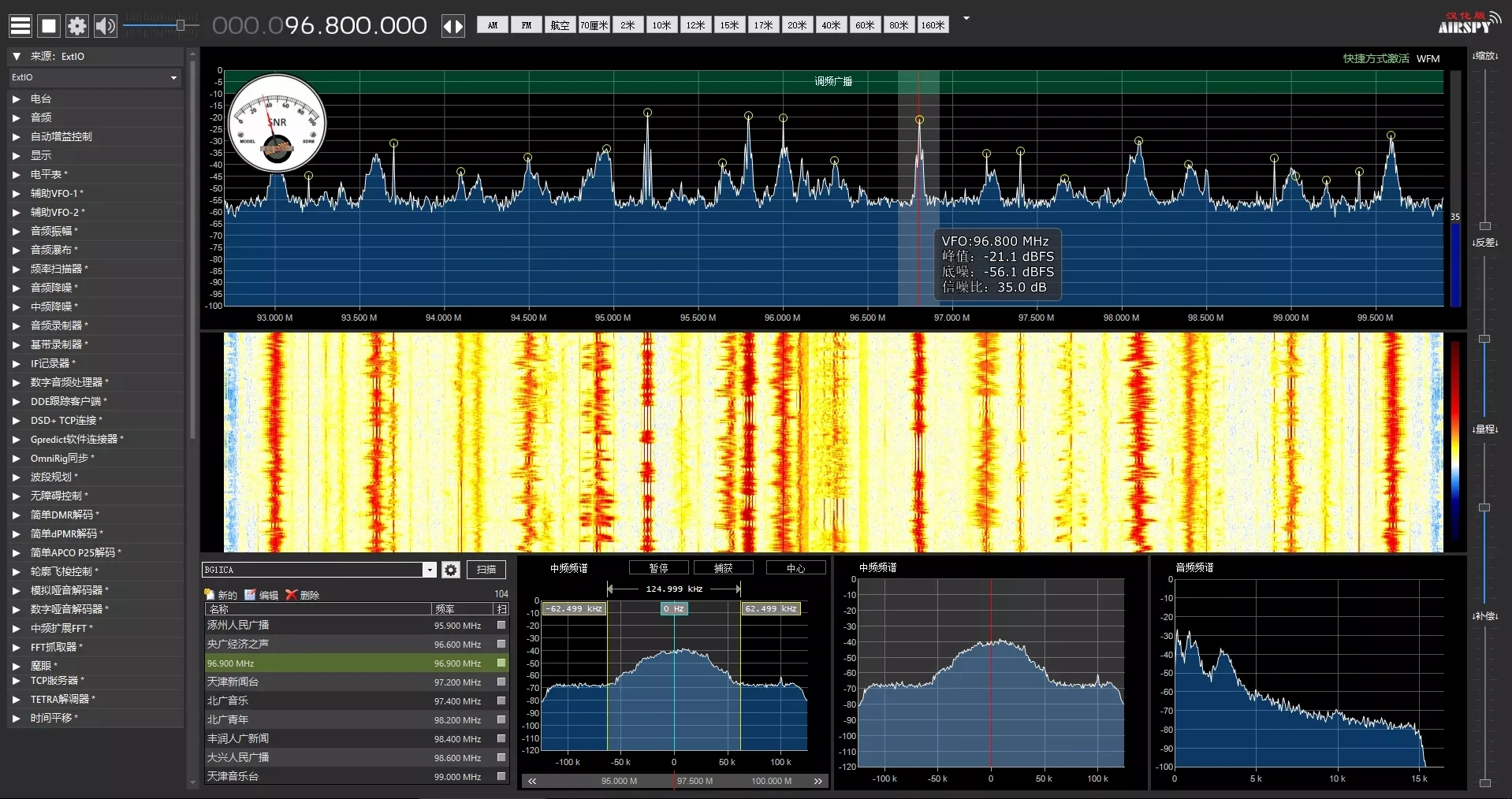The width and height of the screenshot is (1512, 799).
Task: Expand the 电台 section
Action: (x=16, y=98)
